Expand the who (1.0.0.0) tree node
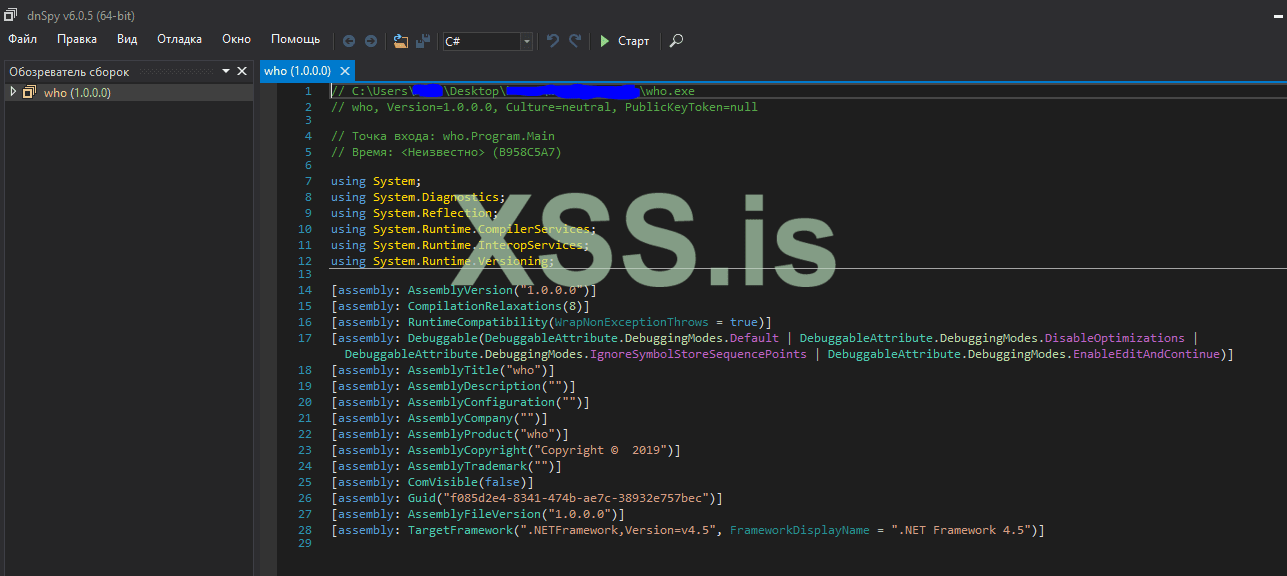The height and width of the screenshot is (576, 1287). point(13,92)
